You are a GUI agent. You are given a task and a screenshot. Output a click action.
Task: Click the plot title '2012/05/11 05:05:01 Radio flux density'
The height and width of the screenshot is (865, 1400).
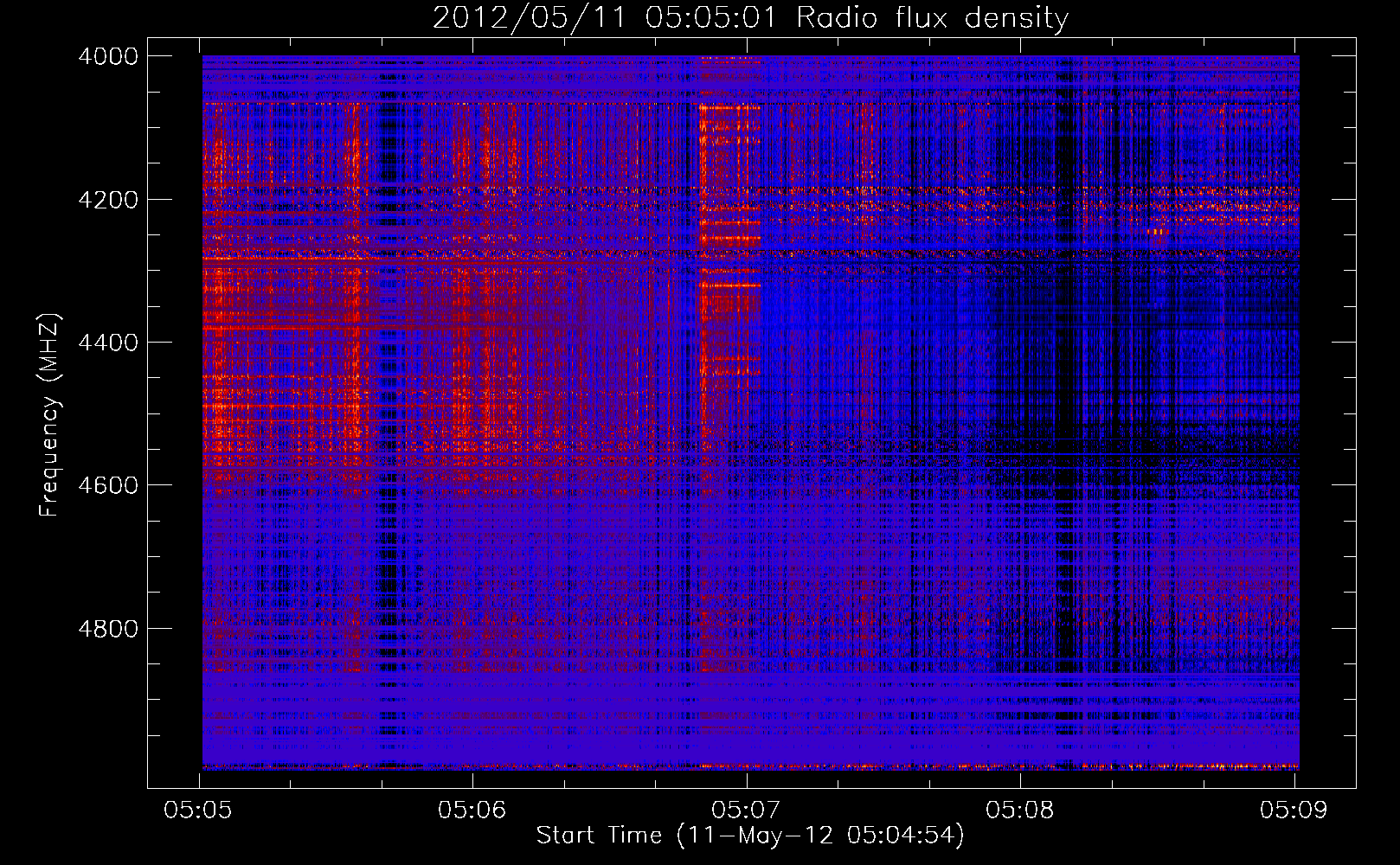[750, 17]
